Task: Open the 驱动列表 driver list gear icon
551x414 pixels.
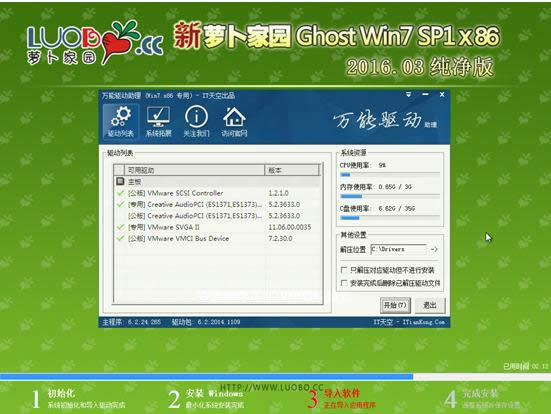Action: 121,122
